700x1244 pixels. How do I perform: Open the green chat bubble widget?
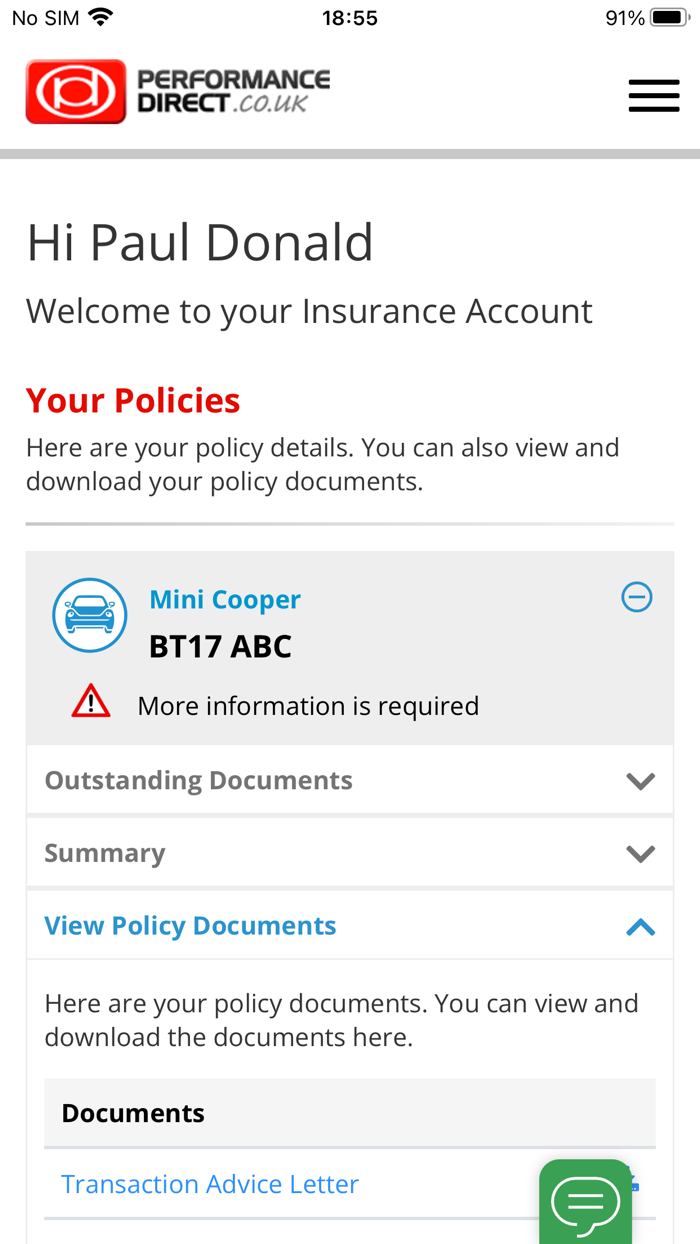click(x=586, y=1201)
